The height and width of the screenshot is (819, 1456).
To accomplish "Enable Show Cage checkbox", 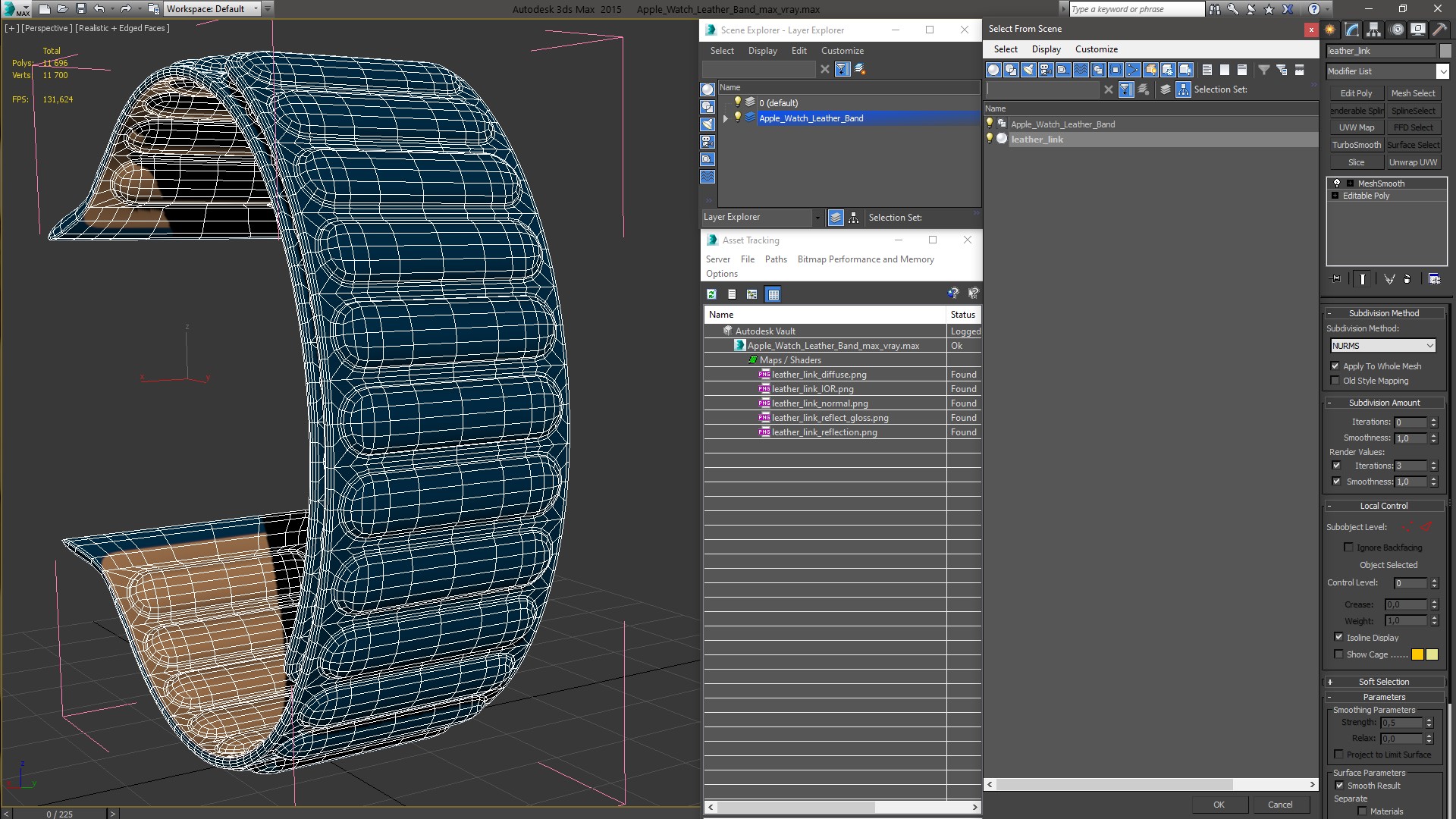I will [1338, 654].
